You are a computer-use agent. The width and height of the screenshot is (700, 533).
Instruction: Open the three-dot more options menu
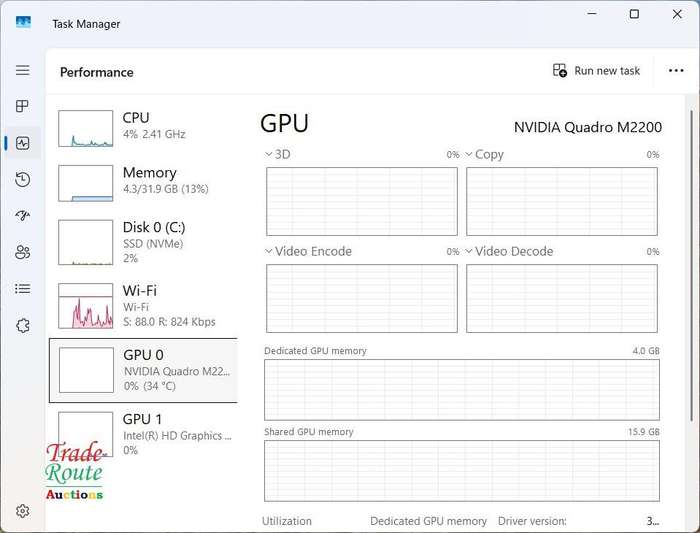[x=676, y=71]
